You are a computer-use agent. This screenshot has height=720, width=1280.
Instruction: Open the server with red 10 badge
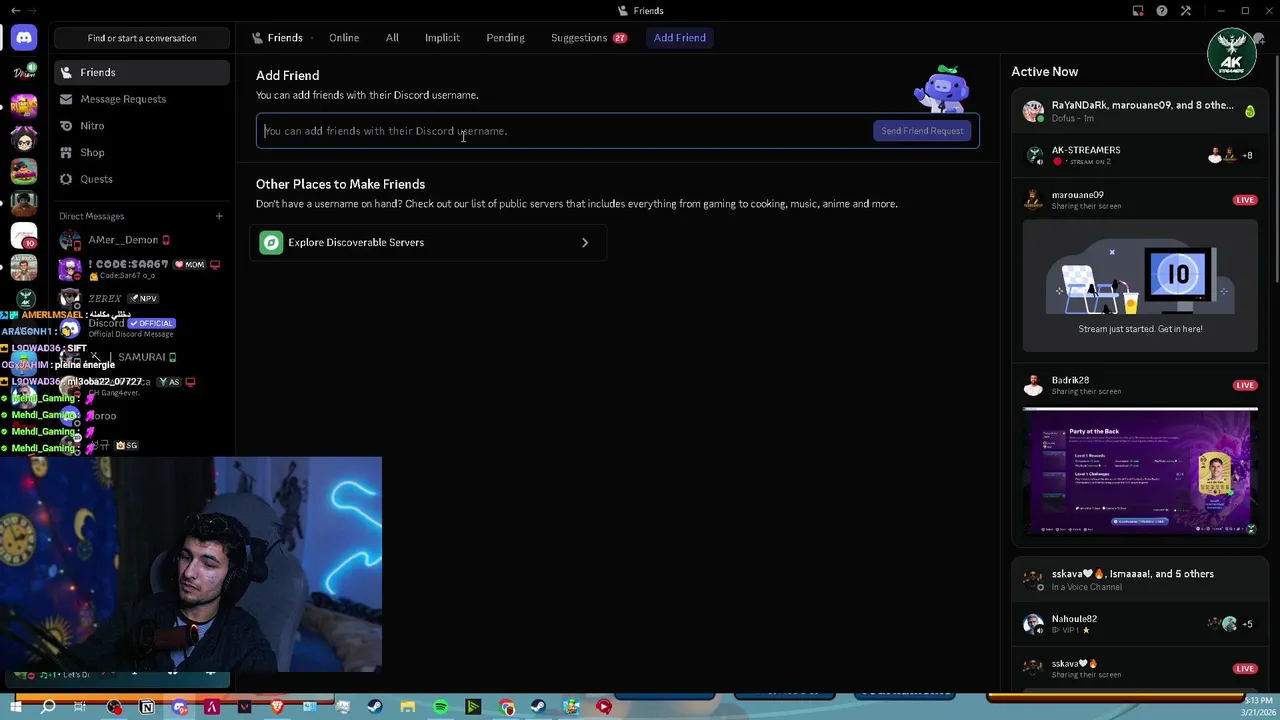pos(24,236)
